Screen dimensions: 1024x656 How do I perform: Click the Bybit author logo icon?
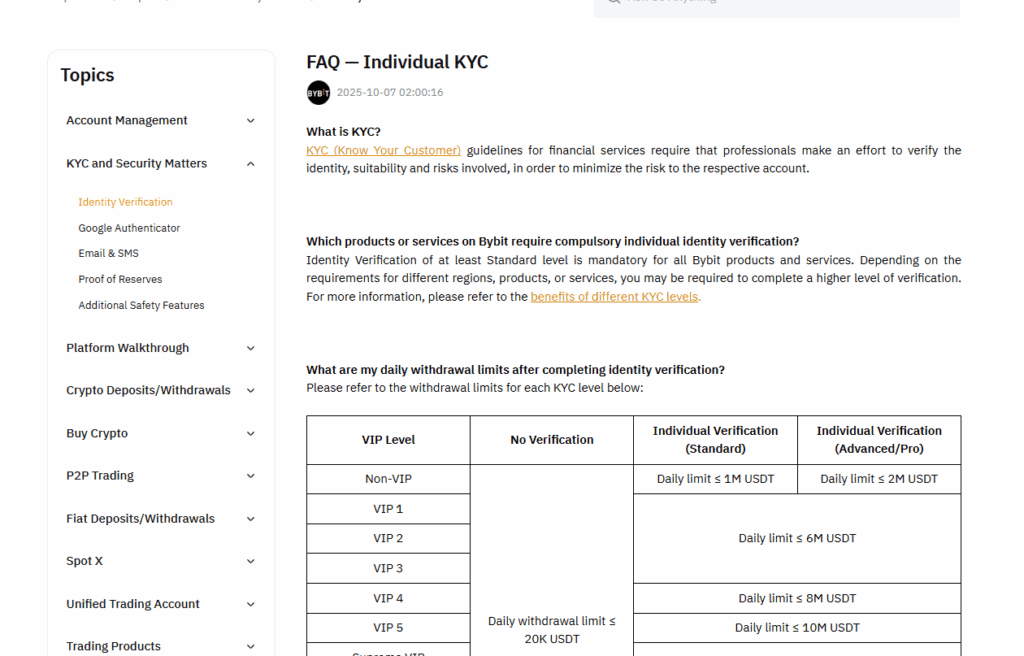[x=318, y=93]
